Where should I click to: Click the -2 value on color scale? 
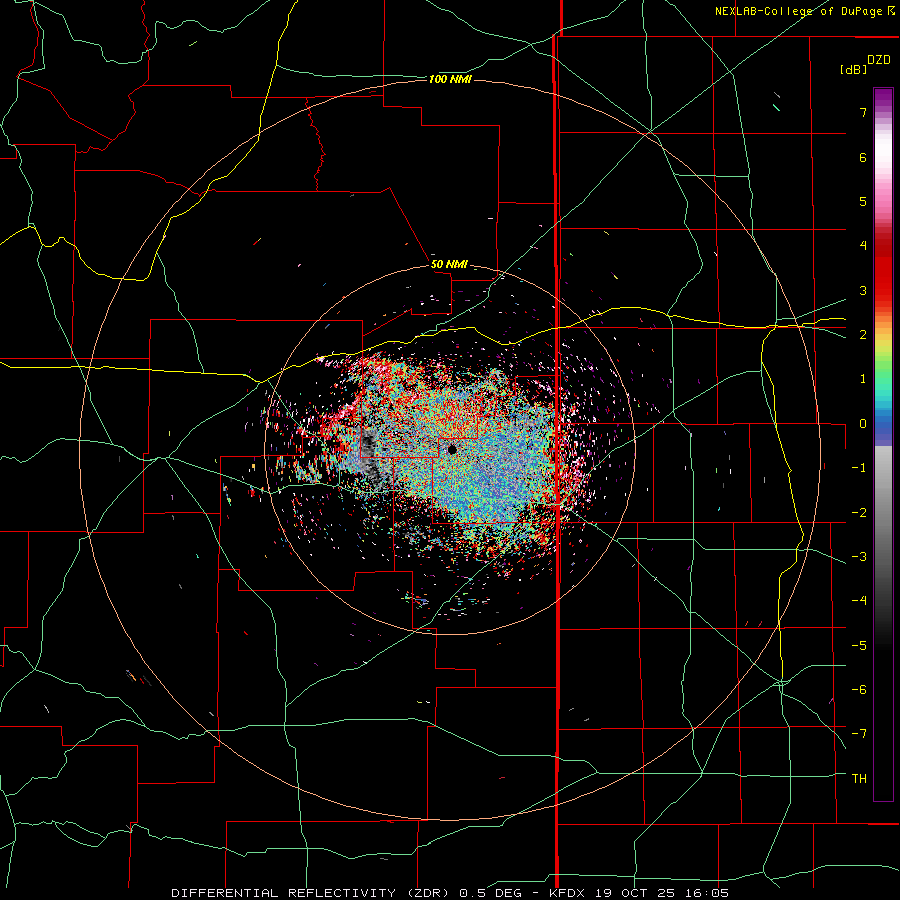click(859, 513)
